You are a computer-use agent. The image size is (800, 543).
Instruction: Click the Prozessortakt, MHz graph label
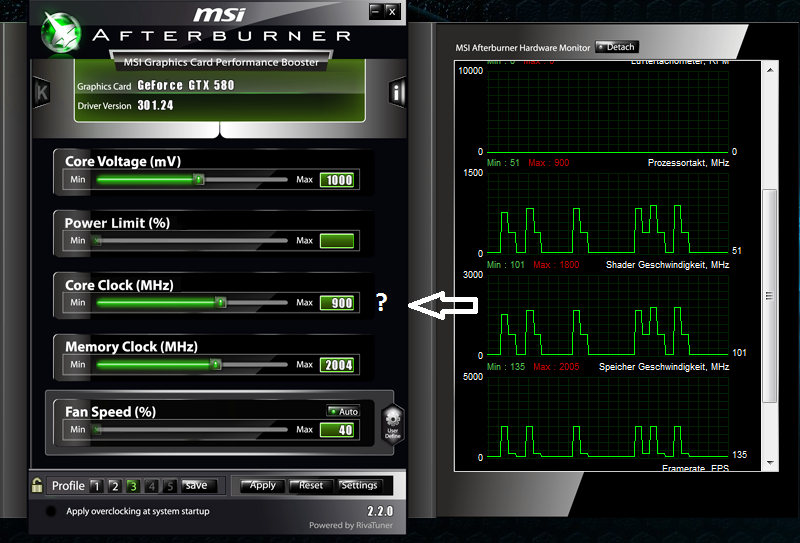point(688,163)
